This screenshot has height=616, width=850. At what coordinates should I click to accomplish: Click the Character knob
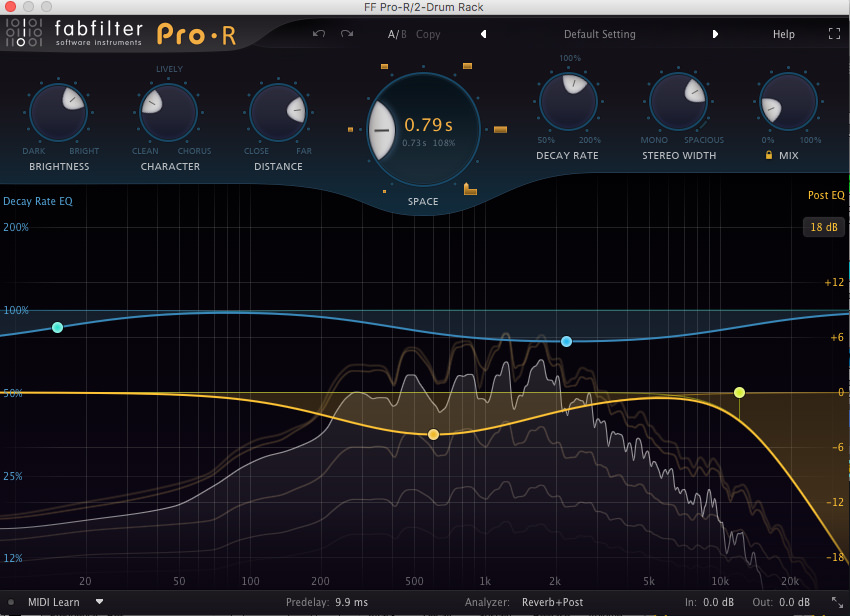(169, 113)
